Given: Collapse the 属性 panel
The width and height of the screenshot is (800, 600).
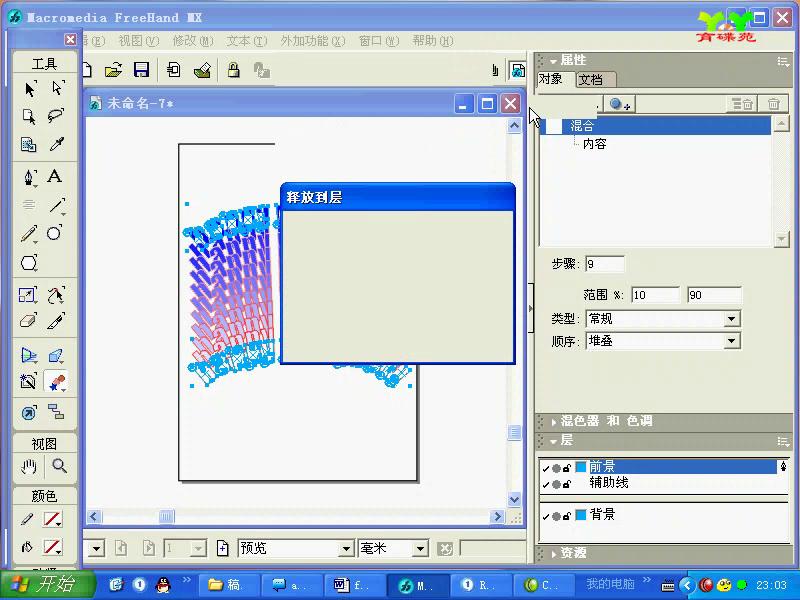Looking at the screenshot, I should coord(554,61).
